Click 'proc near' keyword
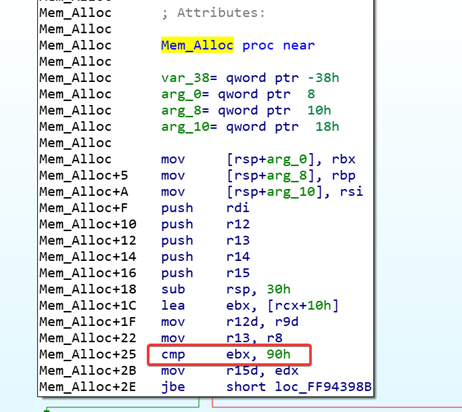Viewport: 462px width, 412px height. [x=278, y=45]
